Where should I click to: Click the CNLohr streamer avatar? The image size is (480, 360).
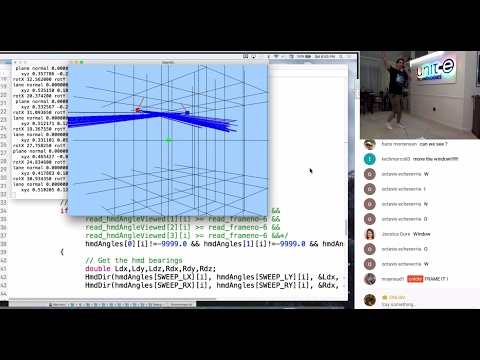369,300
